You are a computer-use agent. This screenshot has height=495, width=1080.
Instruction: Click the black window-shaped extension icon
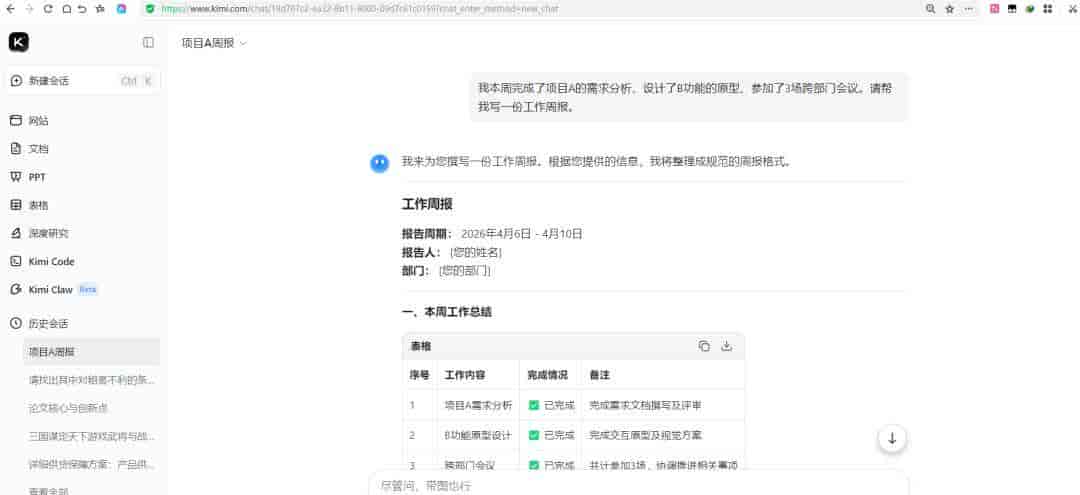[x=1012, y=9]
